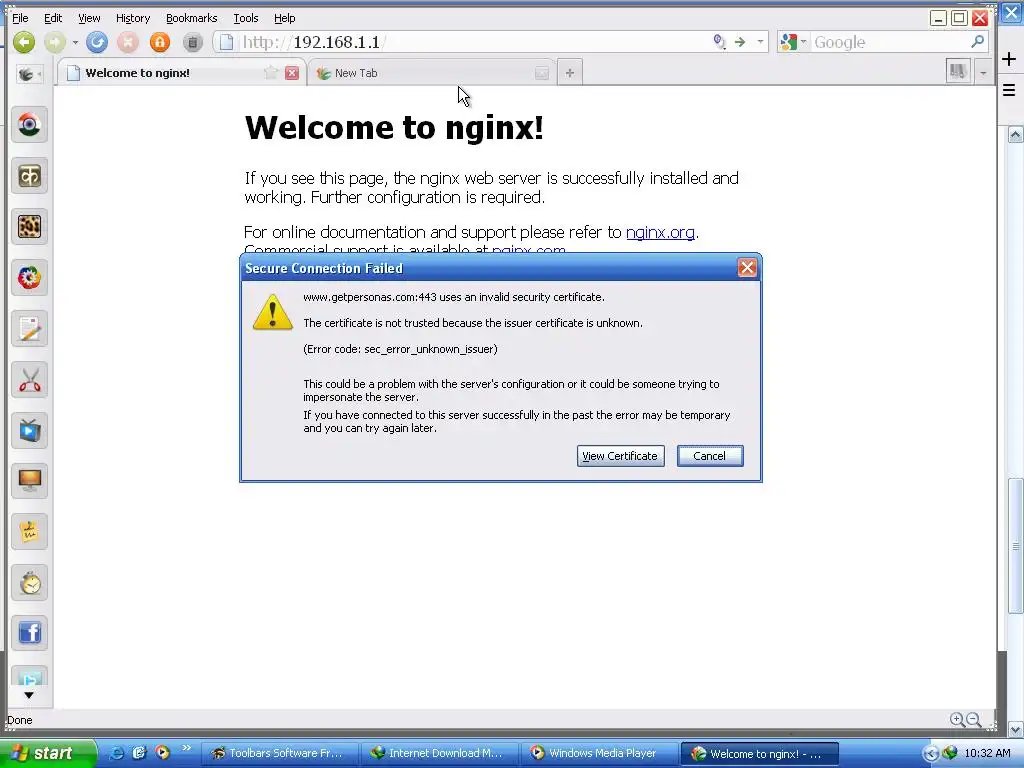Viewport: 1024px width, 768px height.
Task: Open Toolbars Software taskbar window
Action: (x=280, y=753)
